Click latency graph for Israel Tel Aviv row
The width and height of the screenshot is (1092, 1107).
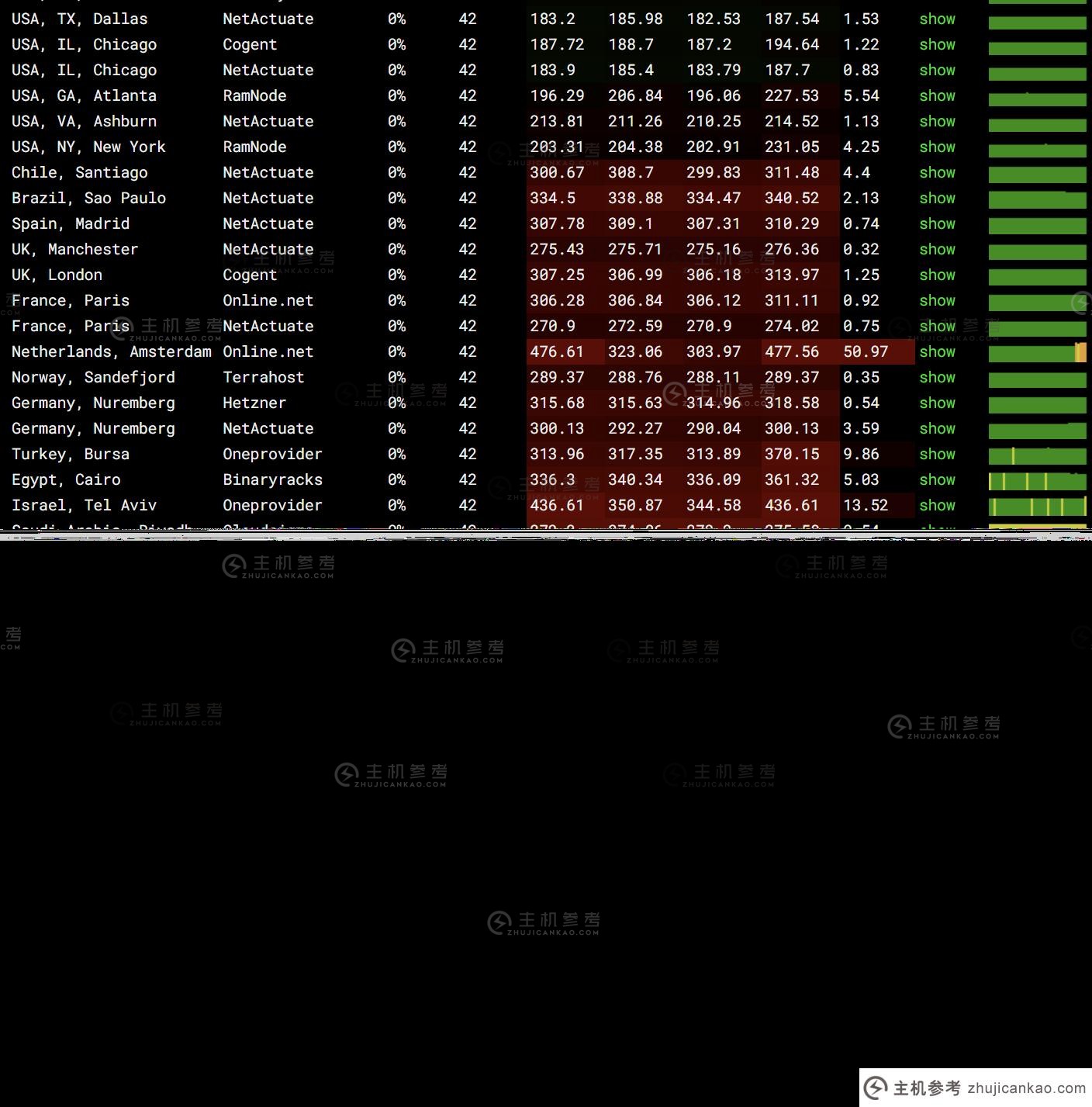click(1038, 506)
